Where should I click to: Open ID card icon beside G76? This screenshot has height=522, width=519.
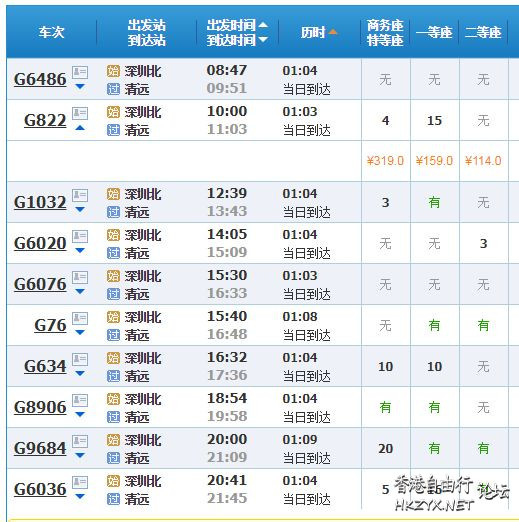tap(80, 318)
